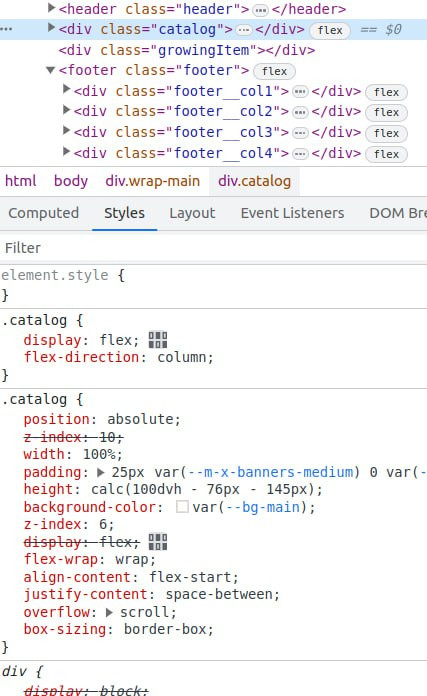The height and width of the screenshot is (696, 427).
Task: Toggle flex overlay badge for footer__col1
Action: coord(386,92)
